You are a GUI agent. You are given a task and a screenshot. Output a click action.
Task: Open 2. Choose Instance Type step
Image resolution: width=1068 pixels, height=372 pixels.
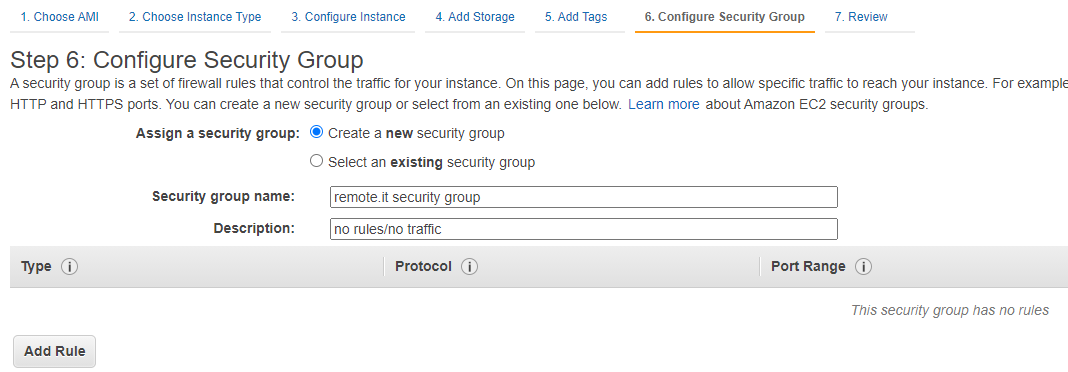(x=195, y=17)
